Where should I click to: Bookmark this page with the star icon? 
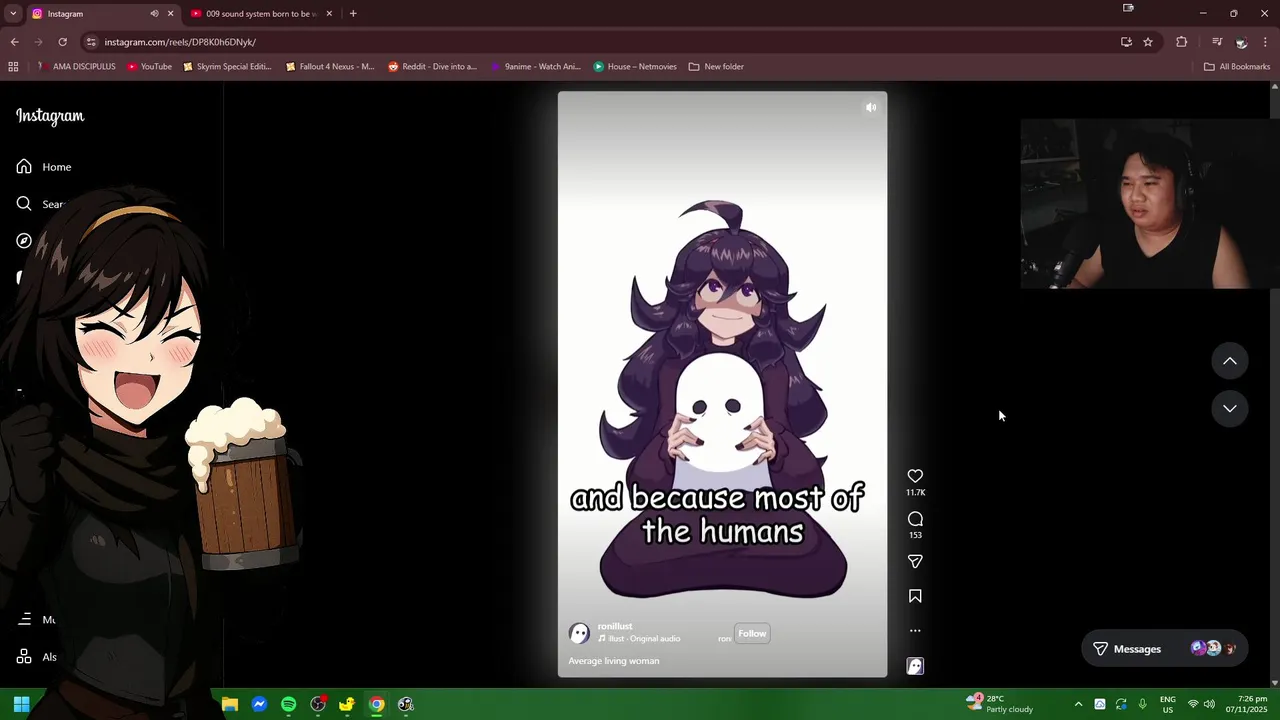tap(1148, 42)
